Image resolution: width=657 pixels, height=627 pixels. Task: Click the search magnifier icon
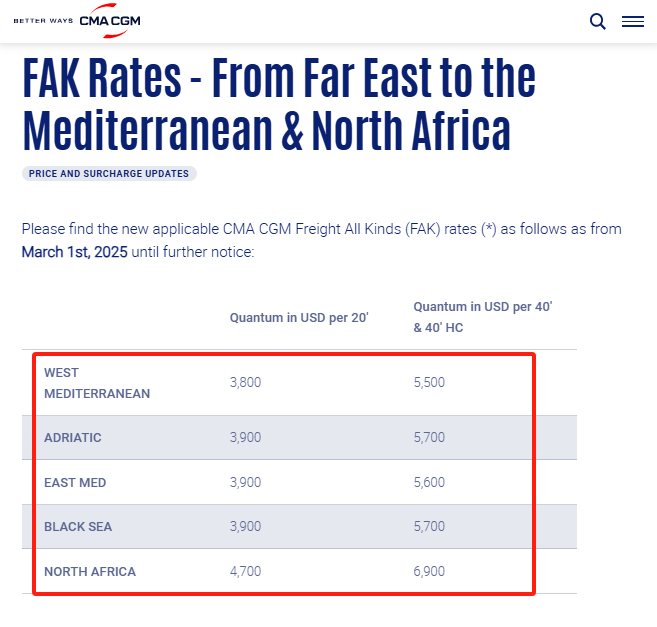coord(598,21)
